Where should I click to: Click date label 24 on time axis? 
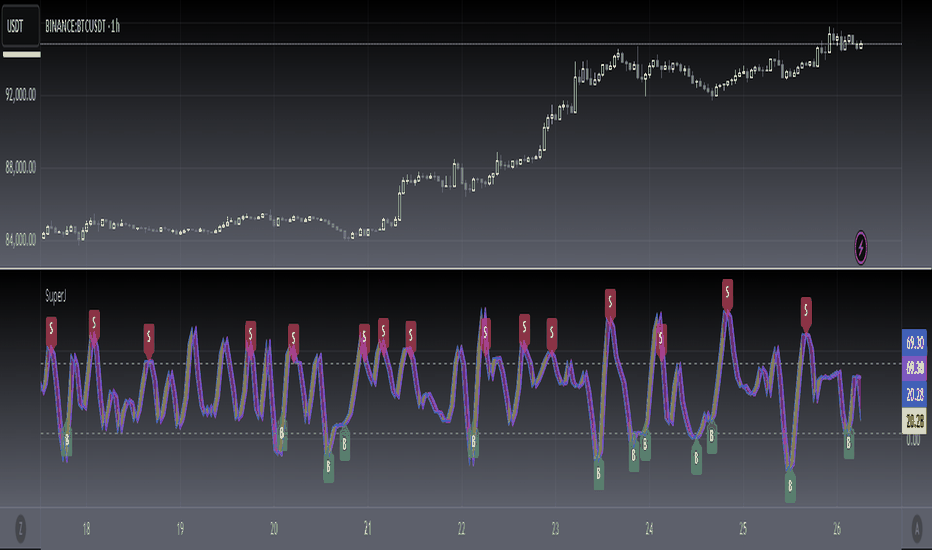649,529
